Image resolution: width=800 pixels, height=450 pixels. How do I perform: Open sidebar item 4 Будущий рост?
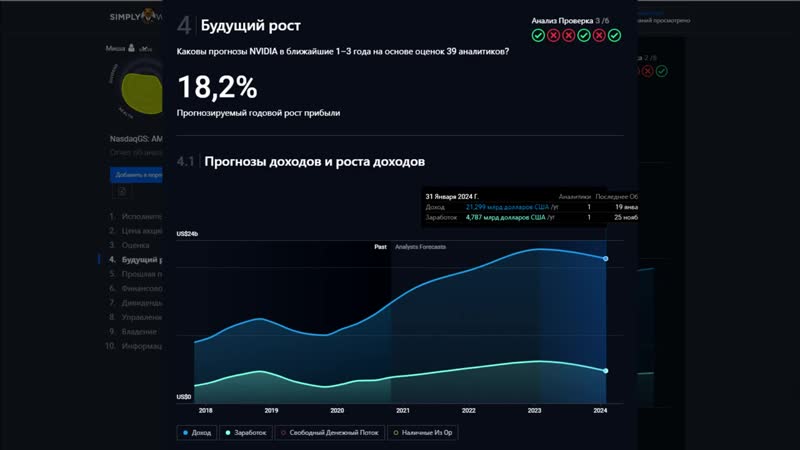(136, 260)
